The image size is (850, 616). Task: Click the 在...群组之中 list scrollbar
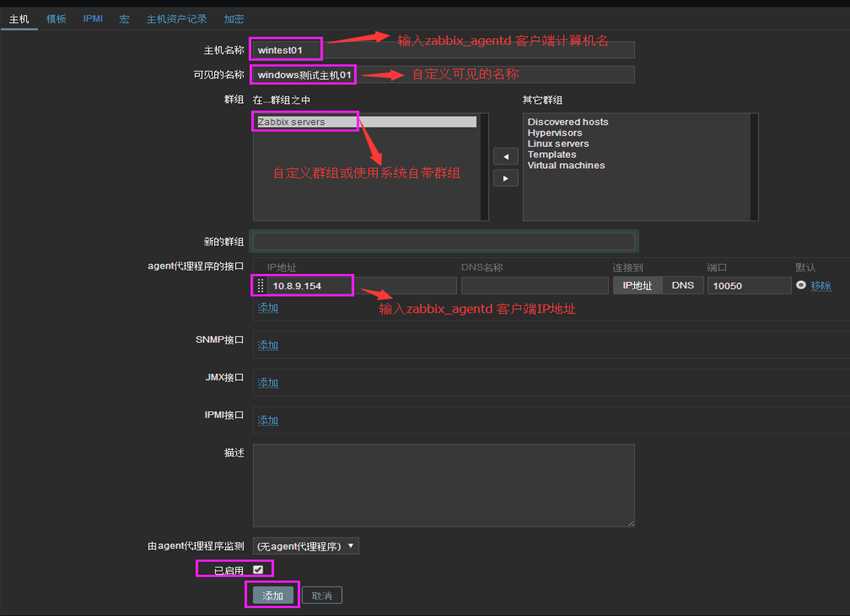point(484,166)
